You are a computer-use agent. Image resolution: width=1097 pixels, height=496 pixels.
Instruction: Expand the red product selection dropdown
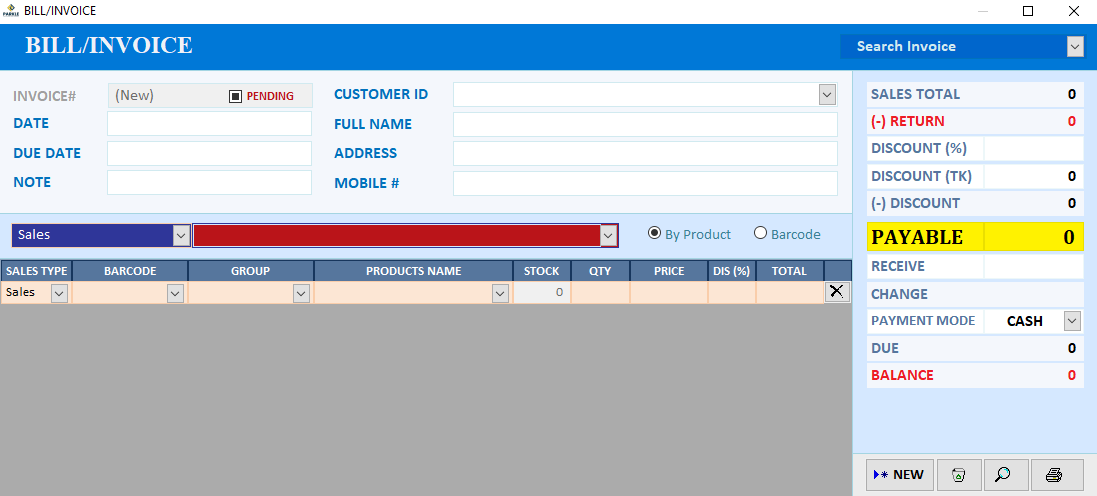[608, 236]
